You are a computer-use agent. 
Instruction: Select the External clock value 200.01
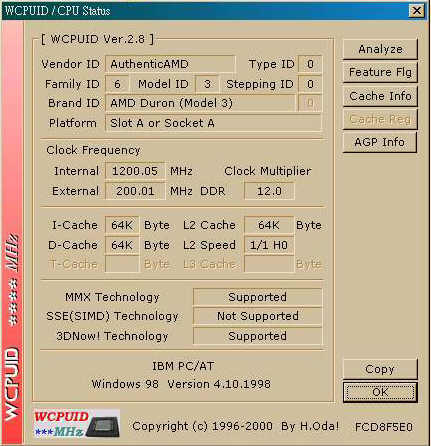pos(135,191)
